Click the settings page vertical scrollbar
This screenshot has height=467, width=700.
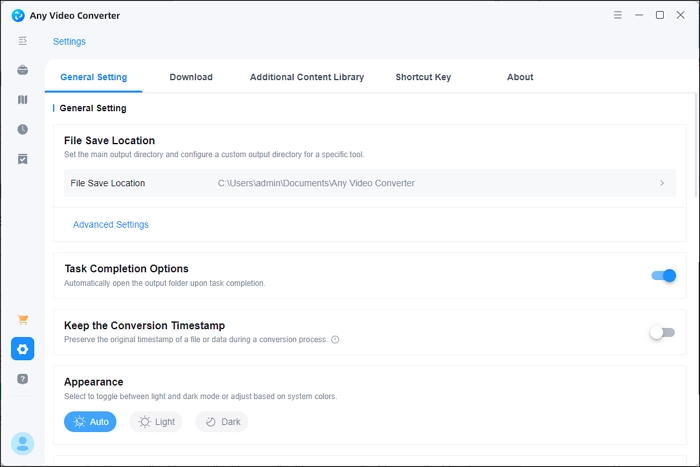696,145
